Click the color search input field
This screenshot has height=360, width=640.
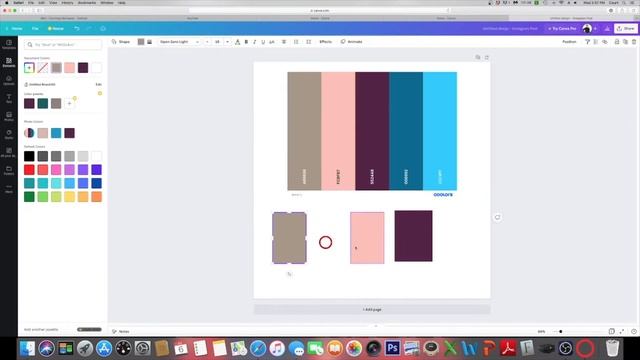63,44
